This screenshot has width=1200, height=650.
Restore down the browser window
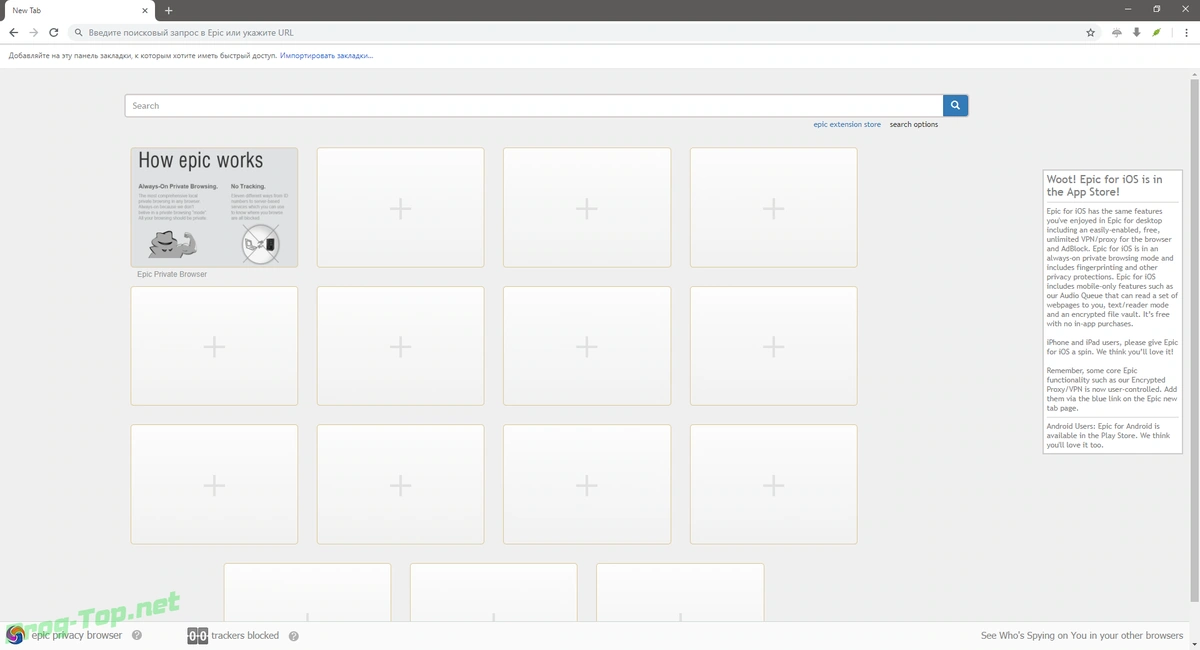pos(1157,9)
